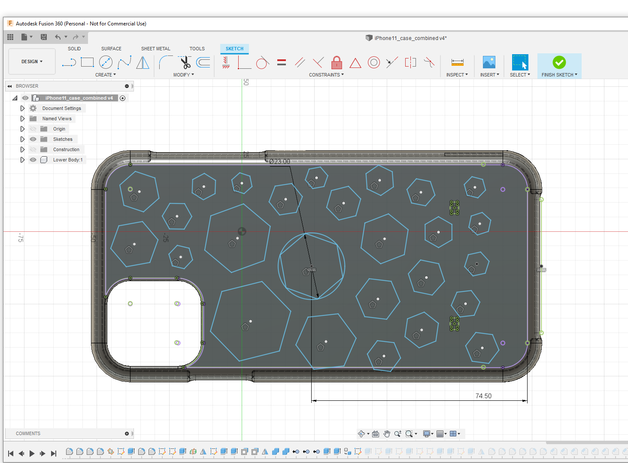Click the Select tool icon
Screen dimensions: 628x472
(520, 62)
